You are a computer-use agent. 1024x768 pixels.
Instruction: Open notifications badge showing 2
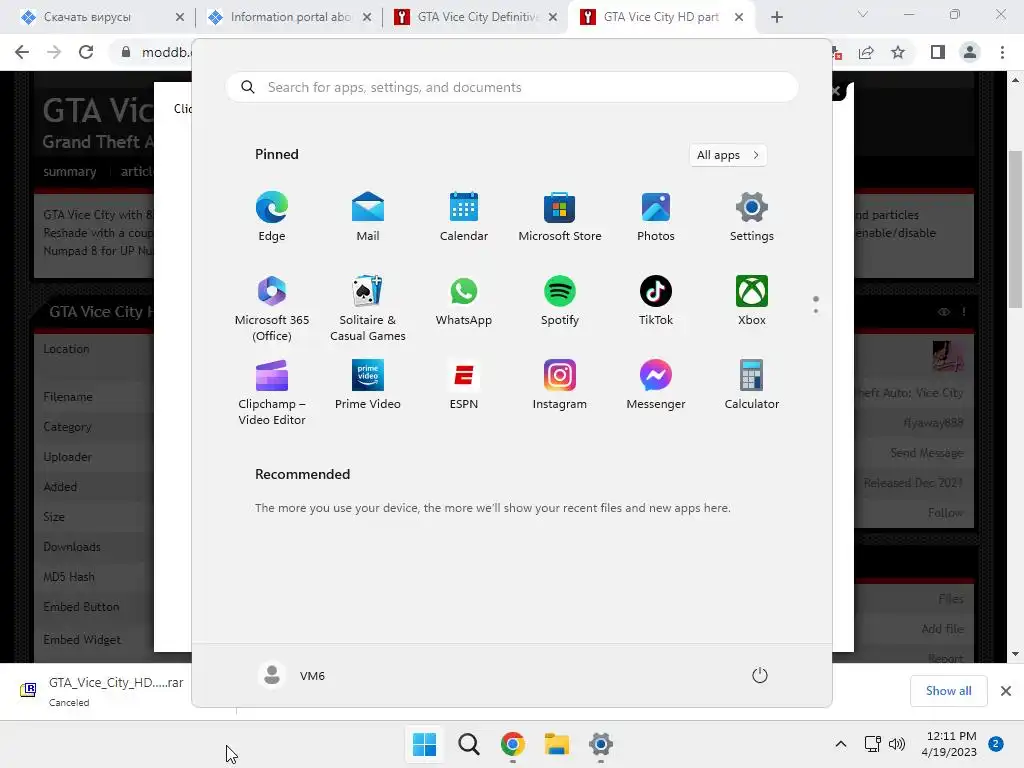coord(996,743)
